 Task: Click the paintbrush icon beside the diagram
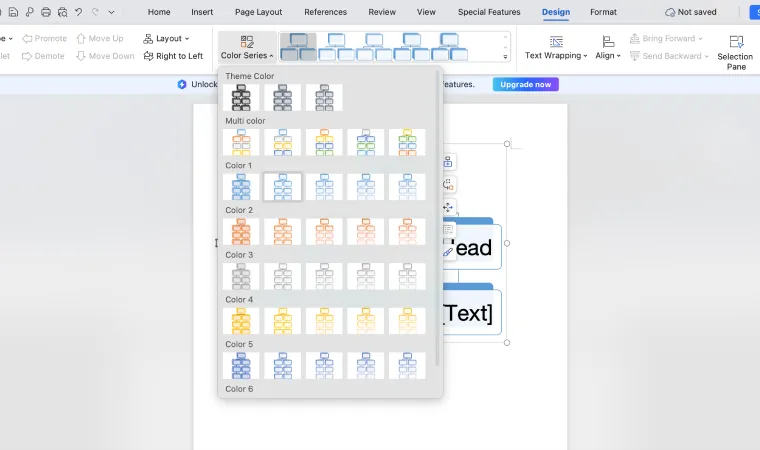pyautogui.click(x=448, y=252)
